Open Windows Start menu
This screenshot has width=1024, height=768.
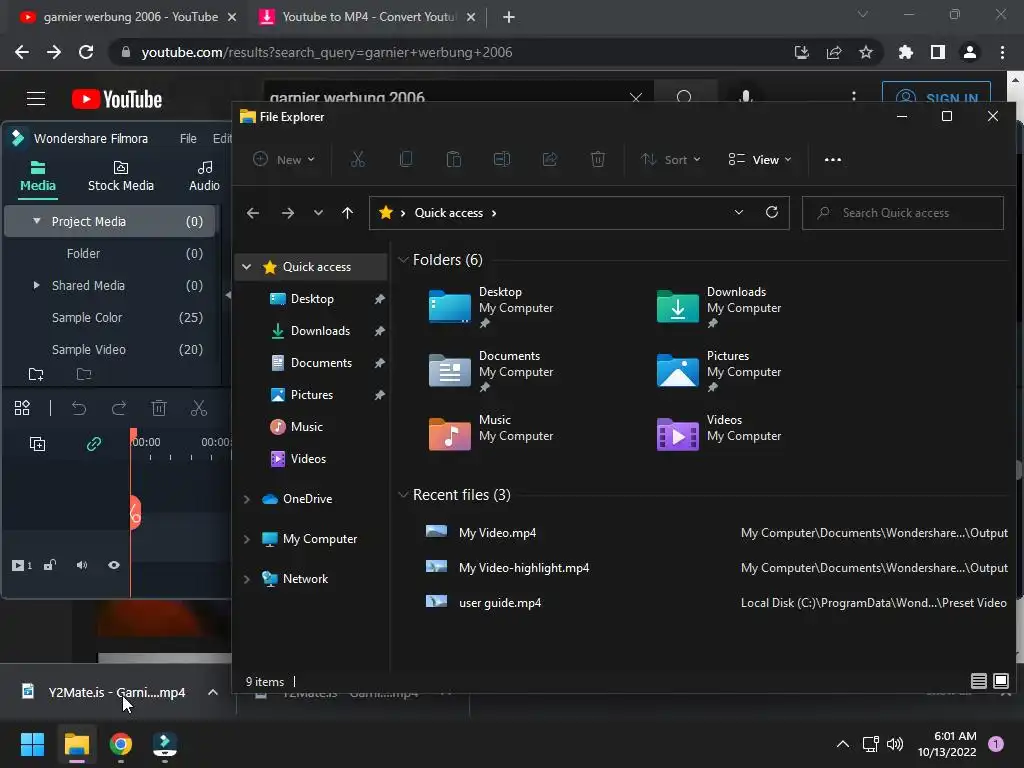[32, 744]
